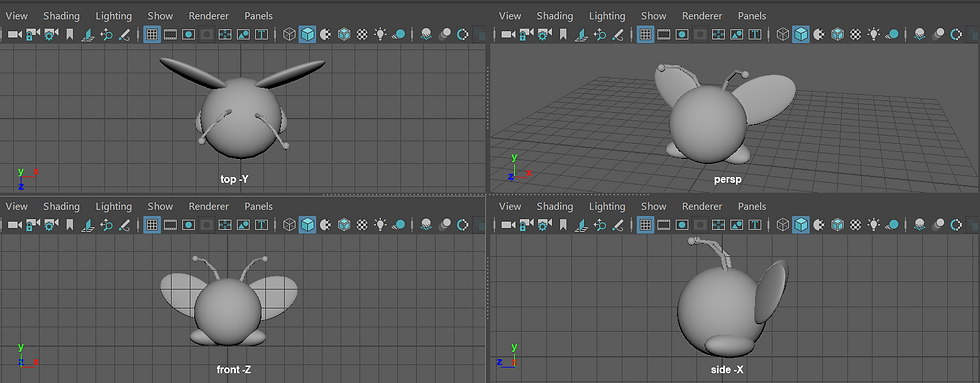Open Camera Attributes icon in top panel

click(x=51, y=34)
